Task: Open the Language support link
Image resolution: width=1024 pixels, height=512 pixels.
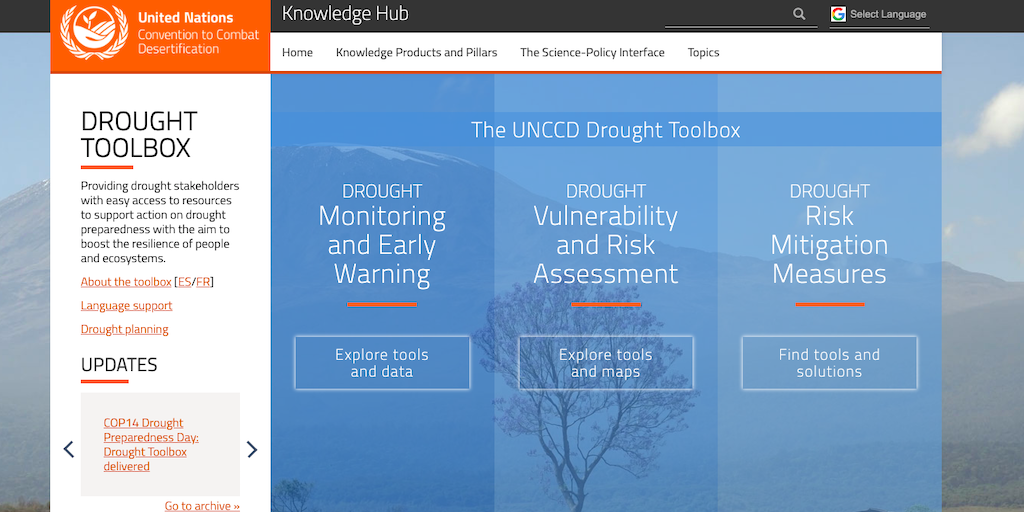Action: point(127,306)
